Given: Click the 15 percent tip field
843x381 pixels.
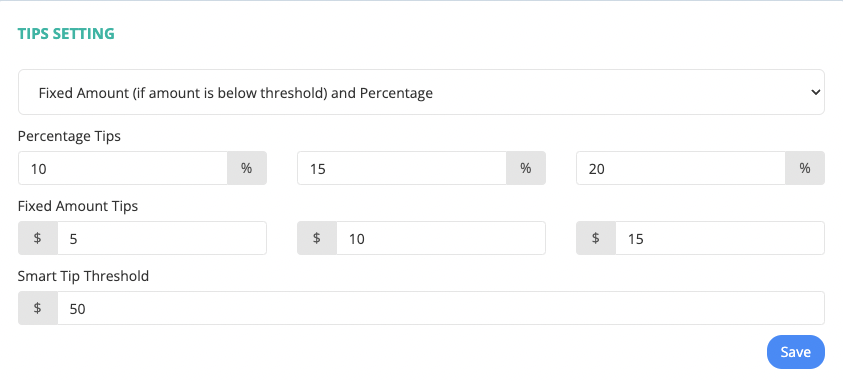Looking at the screenshot, I should pyautogui.click(x=402, y=168).
